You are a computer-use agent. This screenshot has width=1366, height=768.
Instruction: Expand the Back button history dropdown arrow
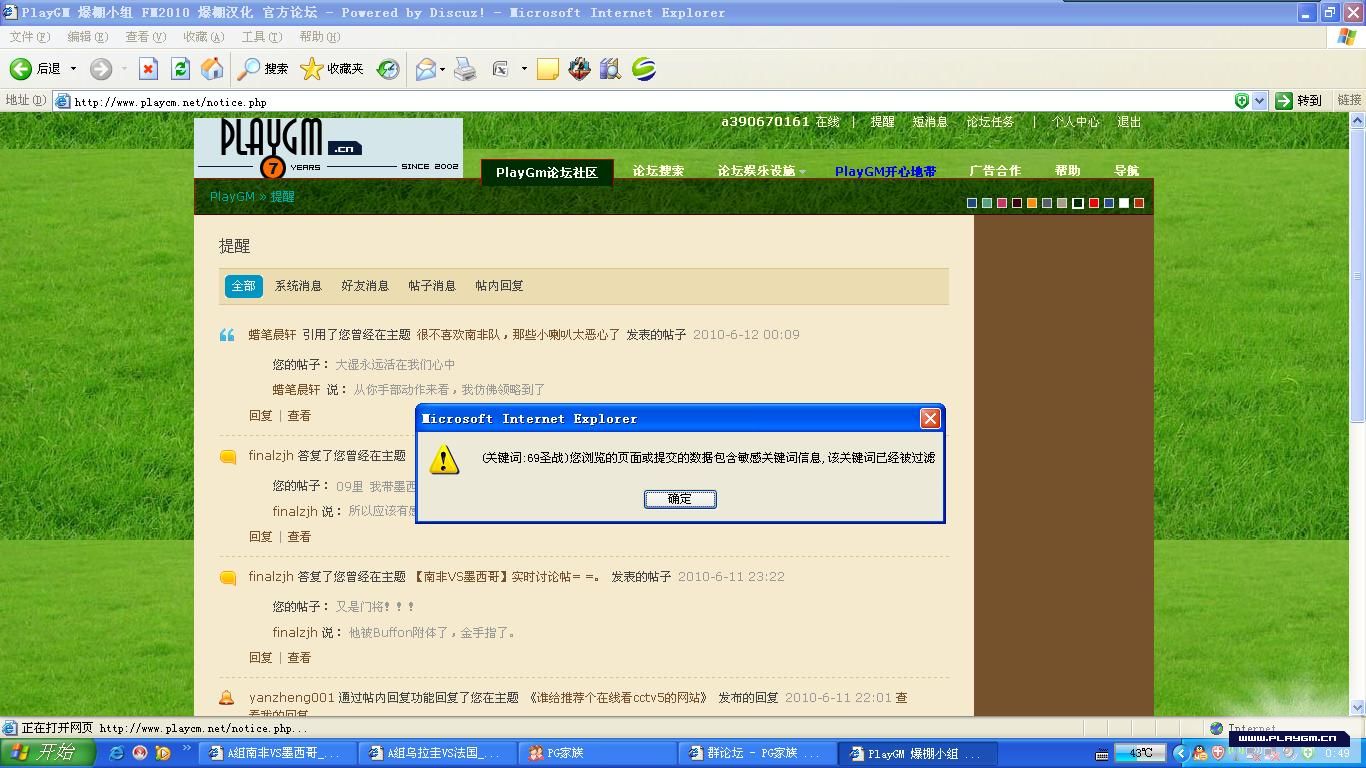73,69
